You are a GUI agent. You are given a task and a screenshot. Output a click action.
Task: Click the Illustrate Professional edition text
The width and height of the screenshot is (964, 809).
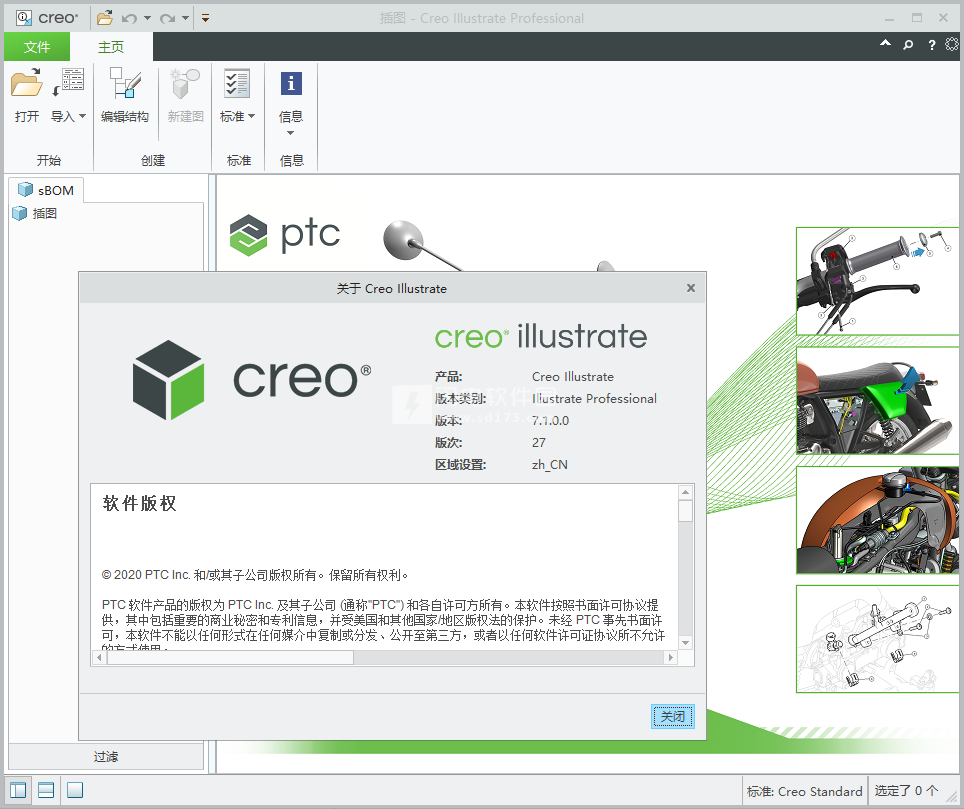(x=594, y=398)
